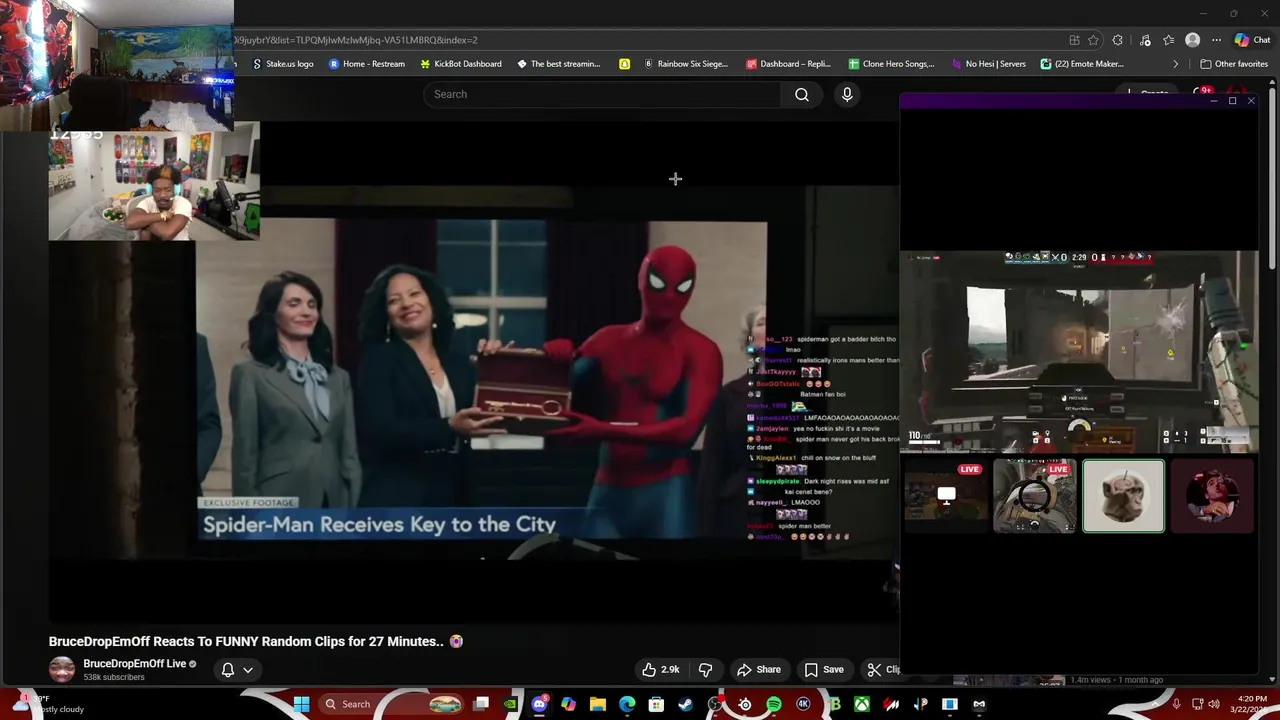
Task: Open Discord from taskbar
Action: click(x=540, y=704)
